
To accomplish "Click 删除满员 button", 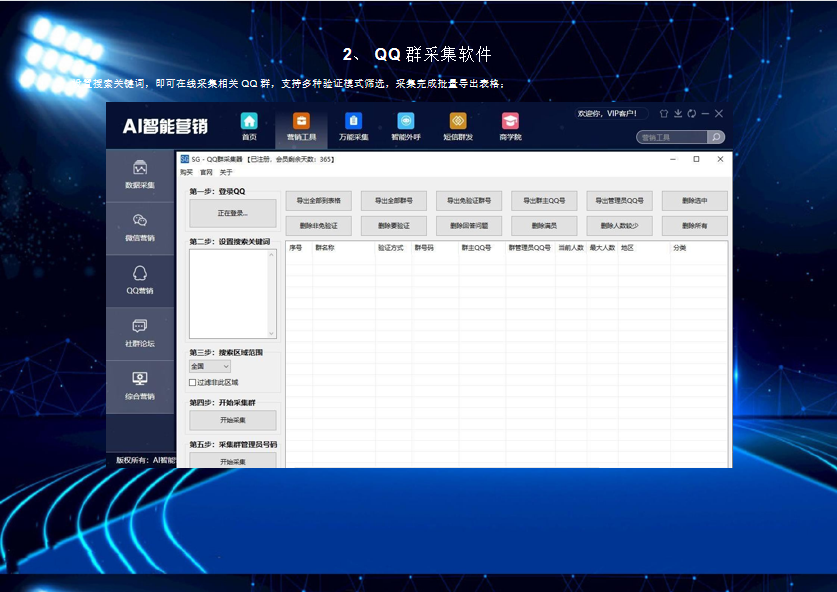I will tap(544, 226).
